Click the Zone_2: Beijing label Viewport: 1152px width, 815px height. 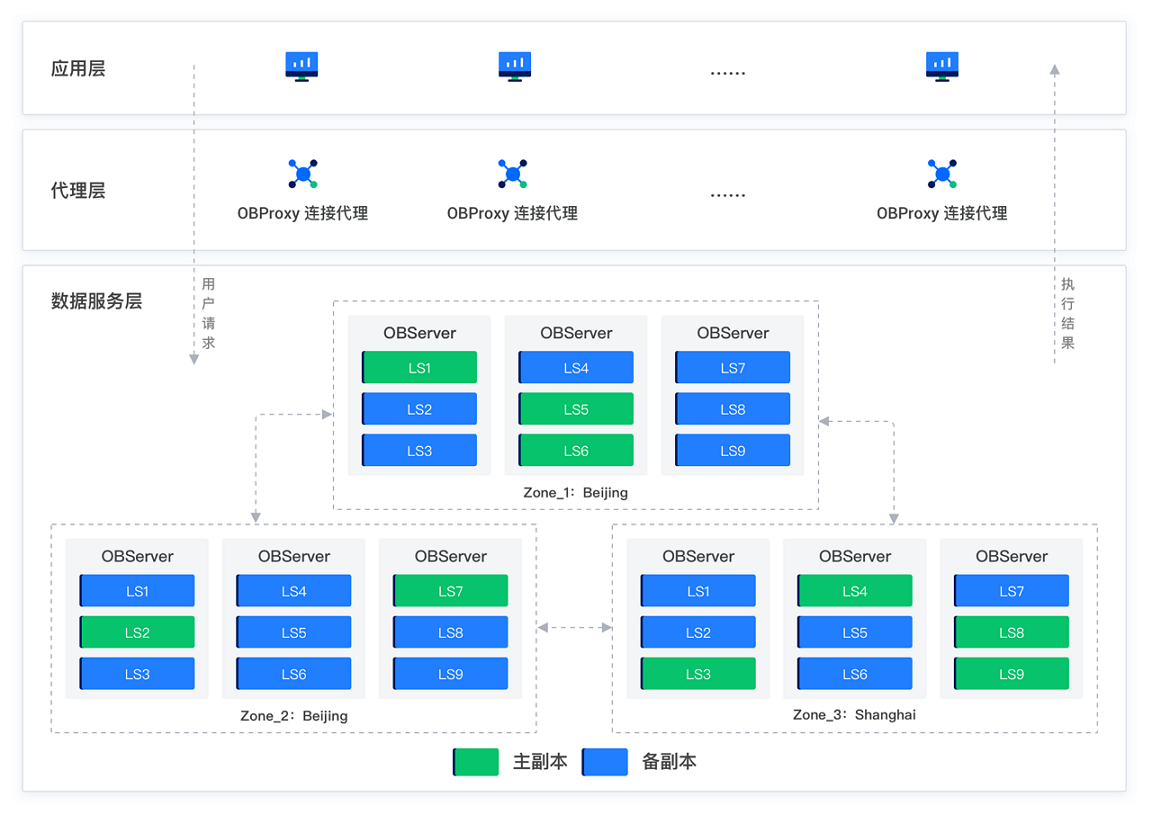click(x=294, y=716)
